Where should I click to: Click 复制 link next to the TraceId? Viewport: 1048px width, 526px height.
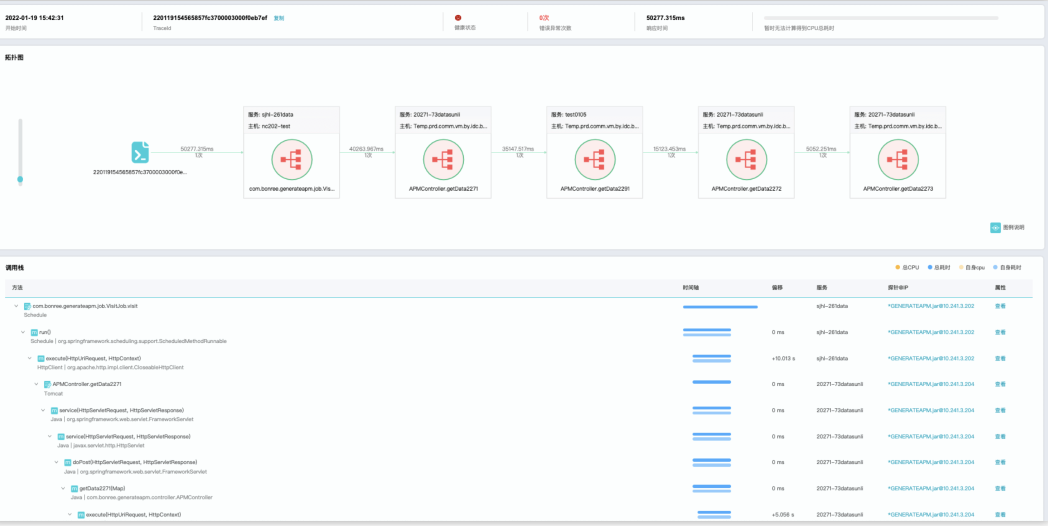pyautogui.click(x=279, y=18)
